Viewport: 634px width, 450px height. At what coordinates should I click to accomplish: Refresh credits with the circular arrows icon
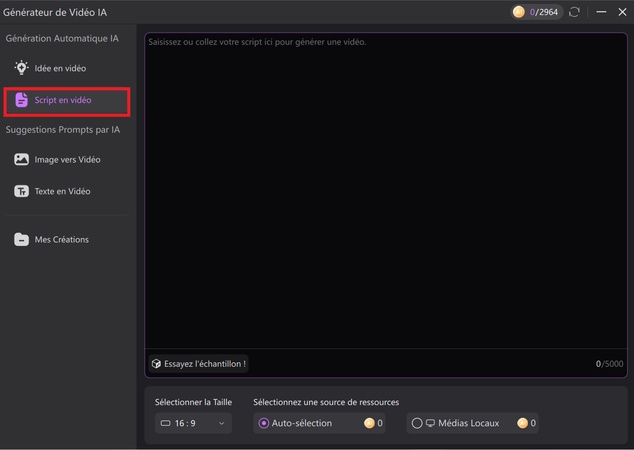pyautogui.click(x=574, y=12)
